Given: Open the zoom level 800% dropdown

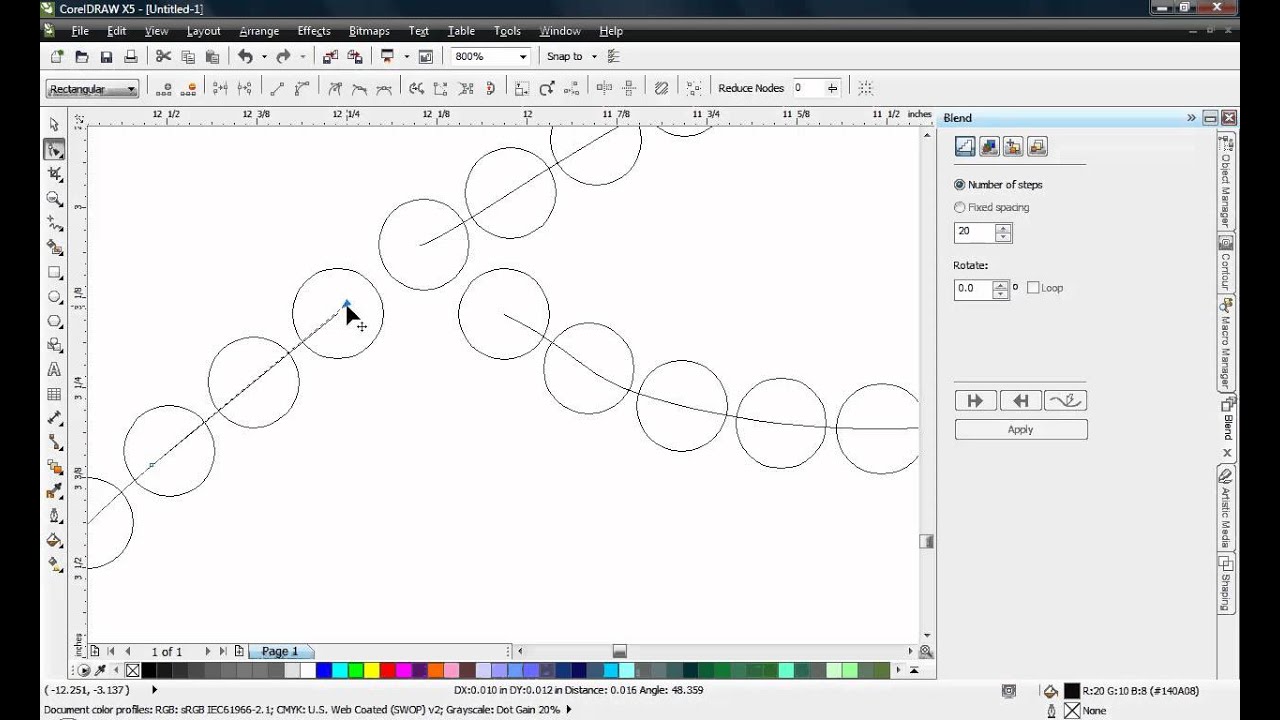Looking at the screenshot, I should pyautogui.click(x=522, y=57).
